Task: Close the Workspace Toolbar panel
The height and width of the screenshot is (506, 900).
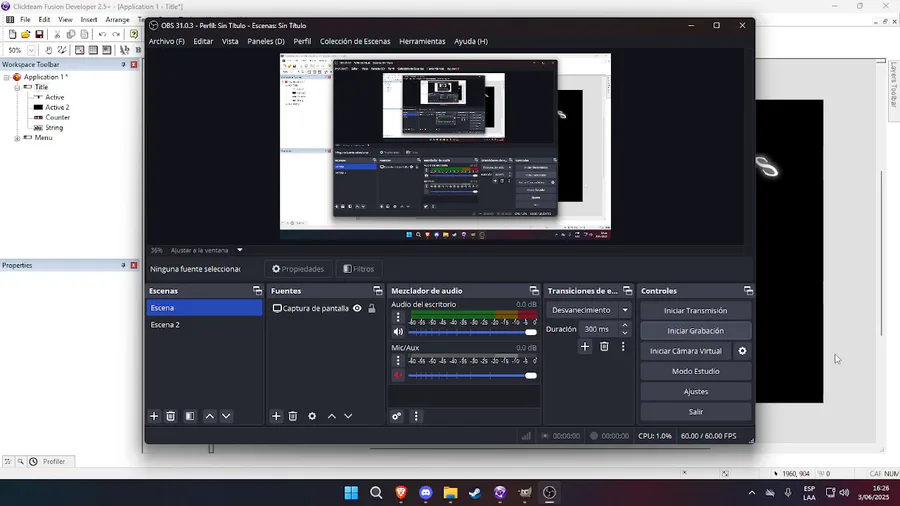Action: pyautogui.click(x=134, y=64)
